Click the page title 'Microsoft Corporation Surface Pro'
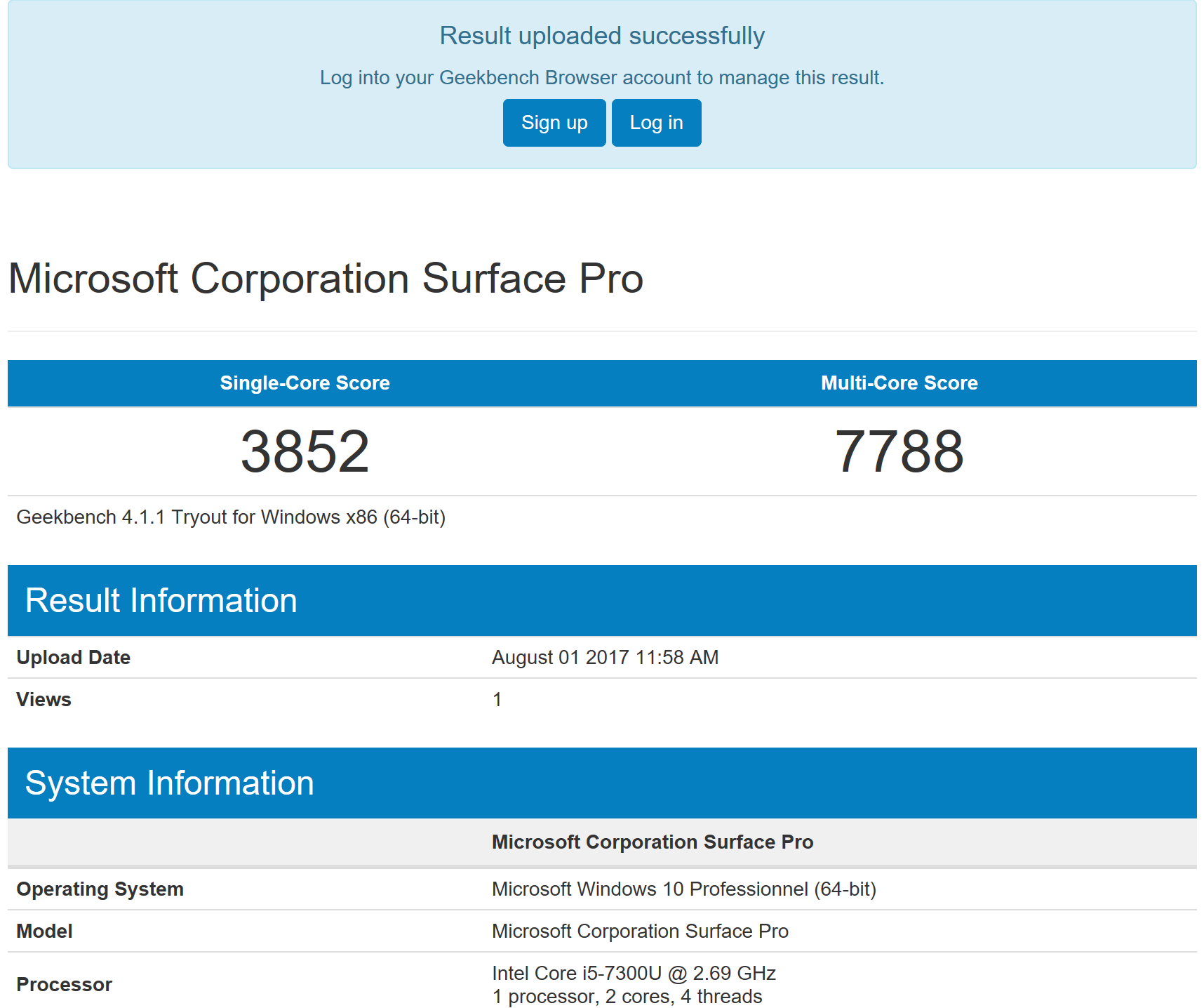This screenshot has width=1204, height=1008. (326, 279)
